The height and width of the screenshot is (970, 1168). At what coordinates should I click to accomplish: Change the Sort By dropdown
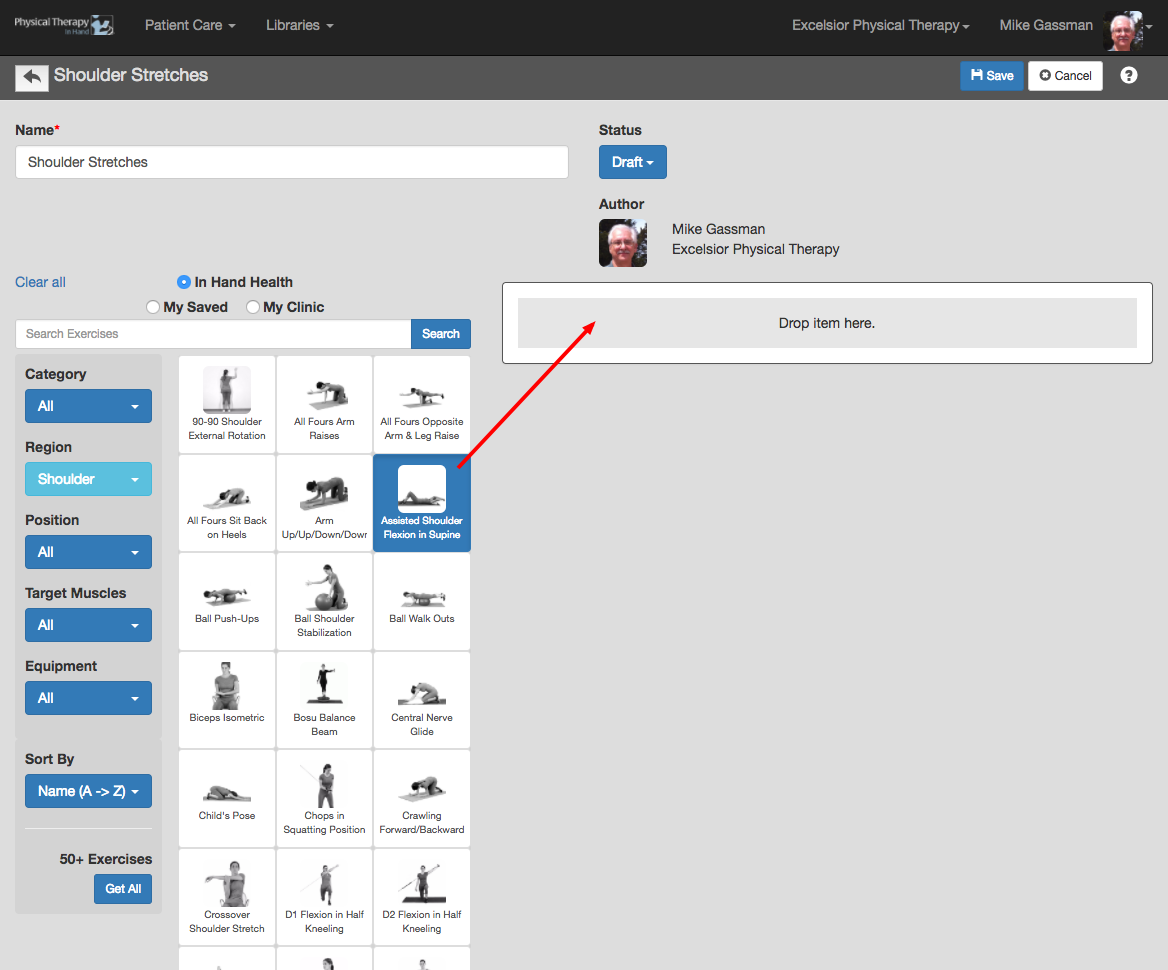tap(88, 790)
